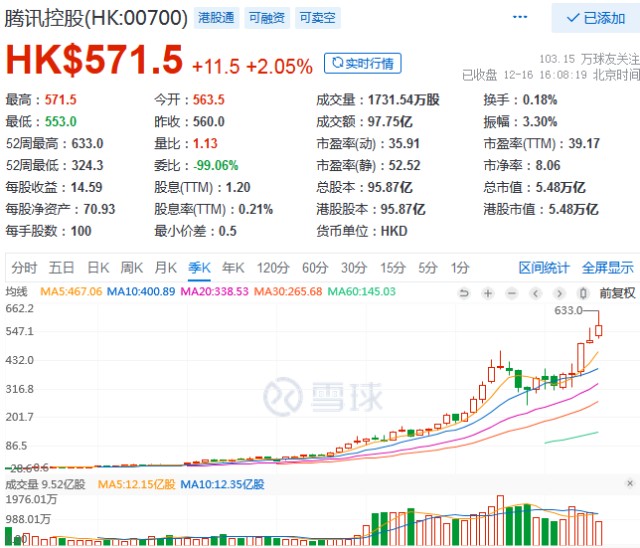Switch to the 分时 chart tab
640x548 pixels.
click(x=24, y=268)
